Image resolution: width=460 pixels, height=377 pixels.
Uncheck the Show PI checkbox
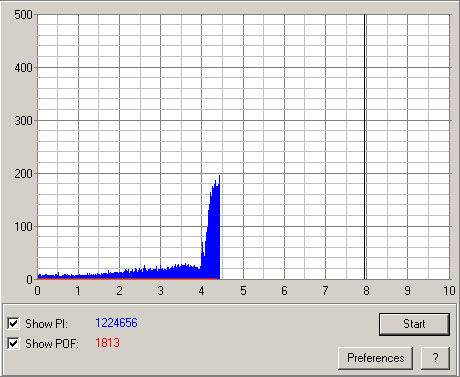point(13,323)
